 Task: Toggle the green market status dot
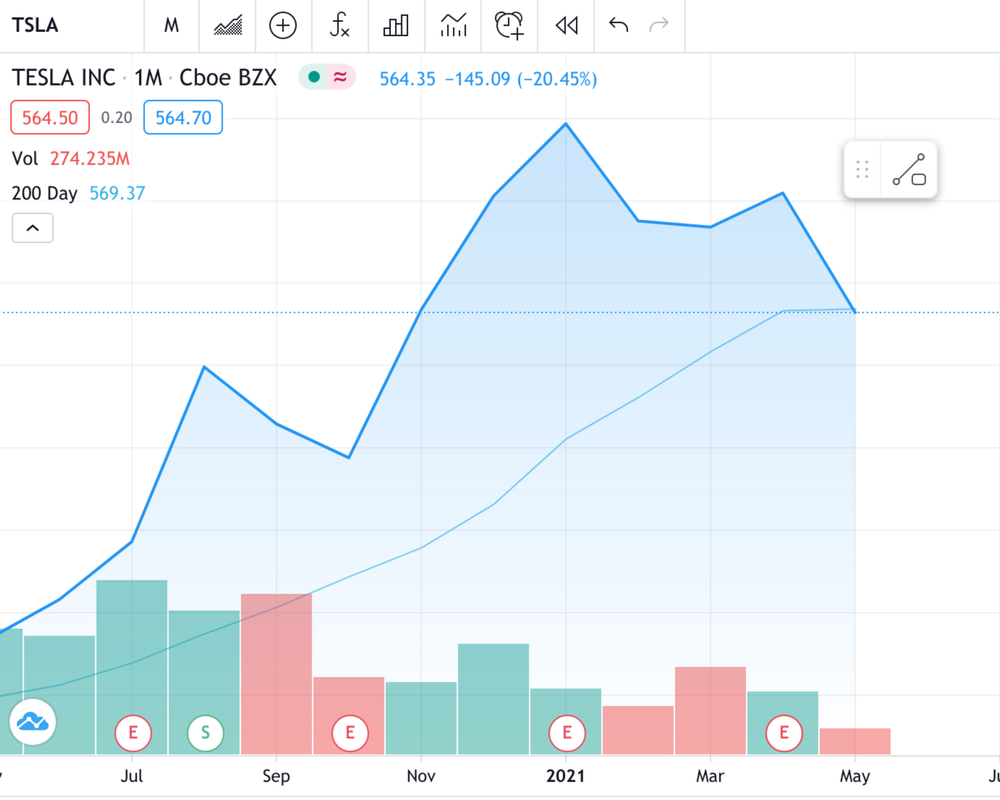tap(313, 77)
